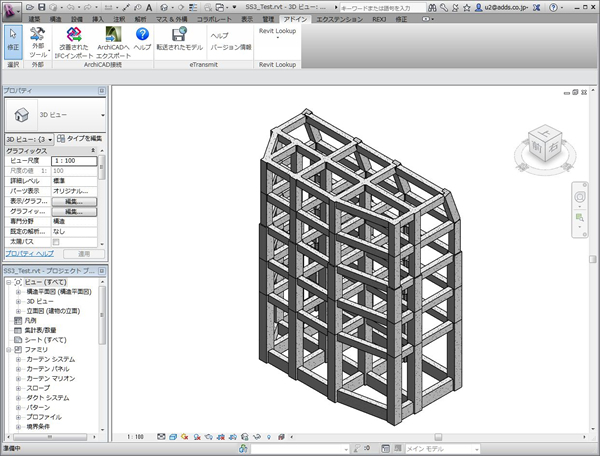
Task: Switch to the 挿入 ribbon tab
Action: pyautogui.click(x=98, y=19)
